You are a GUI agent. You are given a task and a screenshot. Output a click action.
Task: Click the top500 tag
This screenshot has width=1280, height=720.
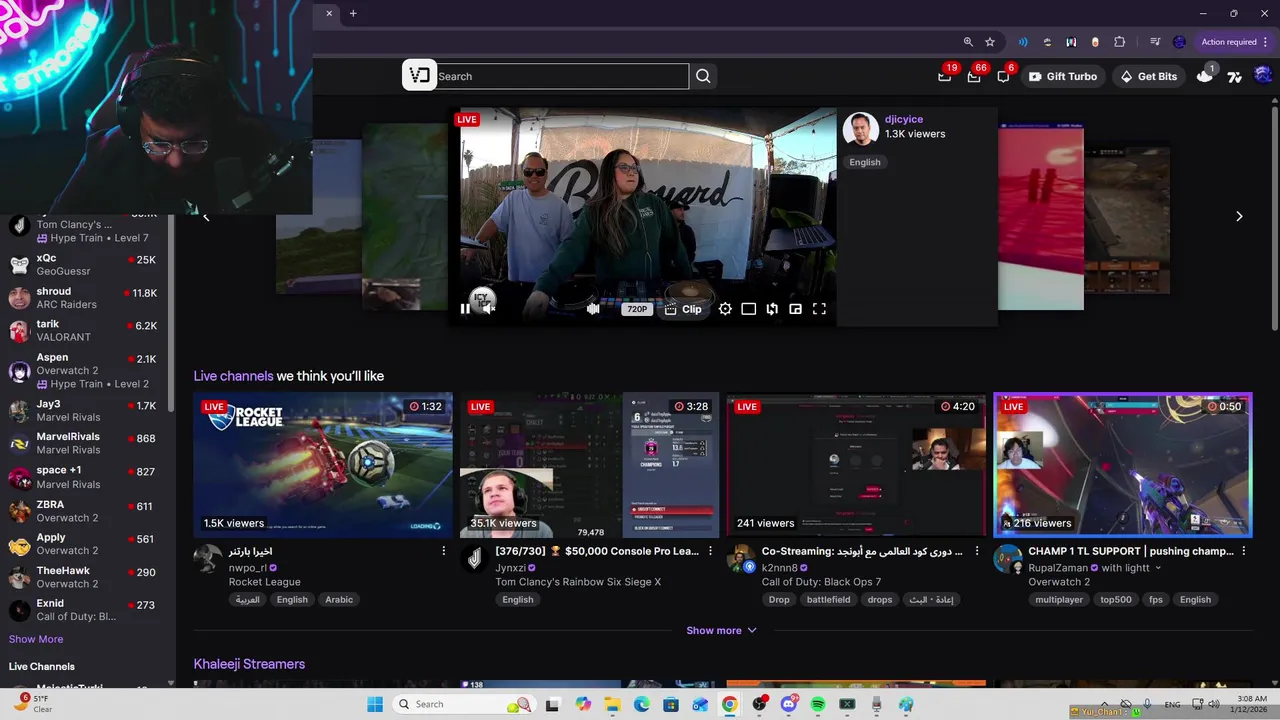coord(1116,600)
